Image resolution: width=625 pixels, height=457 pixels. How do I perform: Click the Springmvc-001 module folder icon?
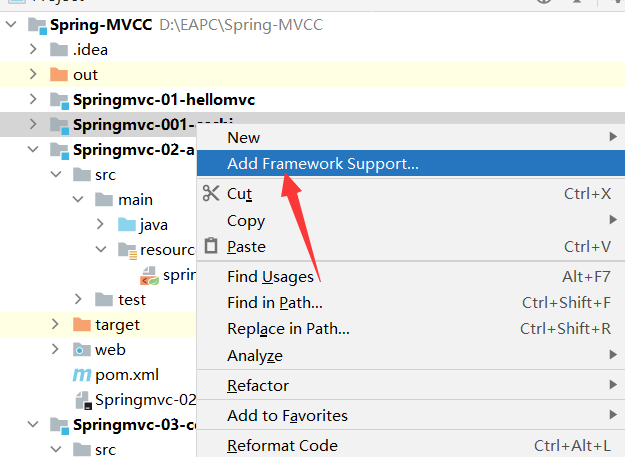(x=60, y=126)
